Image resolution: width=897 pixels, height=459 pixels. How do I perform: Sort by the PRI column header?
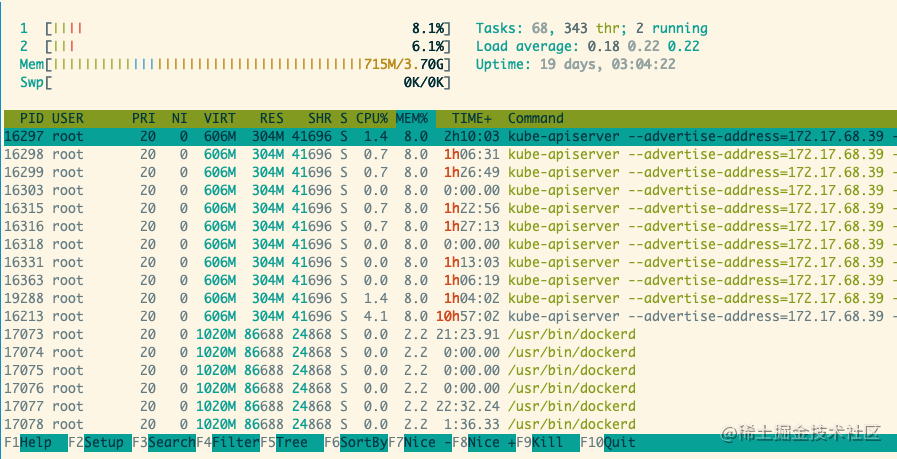(144, 119)
